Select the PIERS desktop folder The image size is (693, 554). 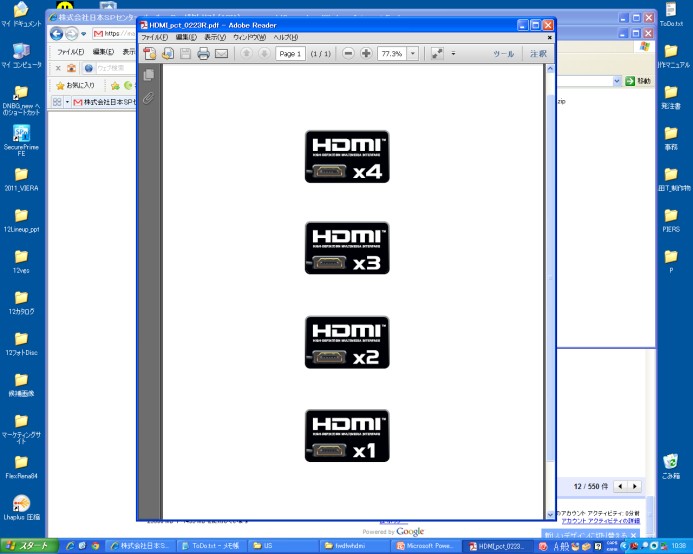click(x=671, y=221)
